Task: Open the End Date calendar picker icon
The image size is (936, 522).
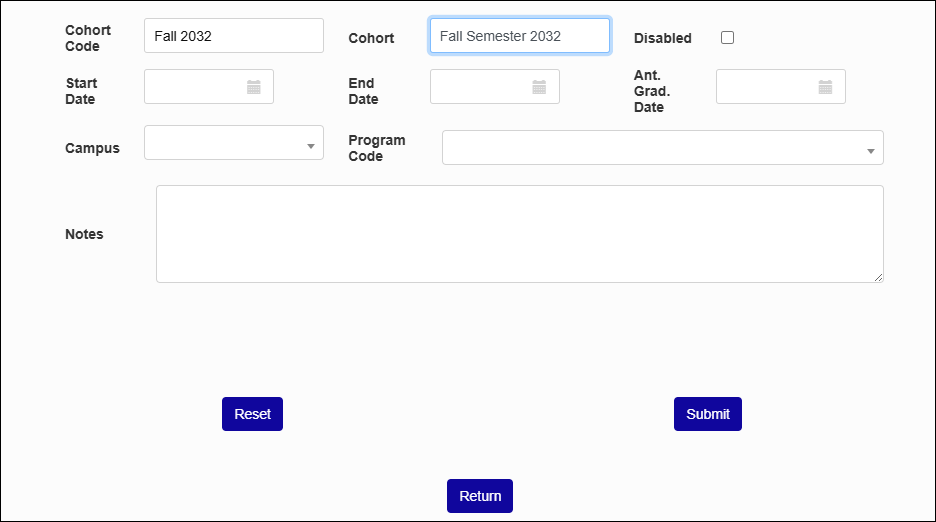Action: [539, 87]
